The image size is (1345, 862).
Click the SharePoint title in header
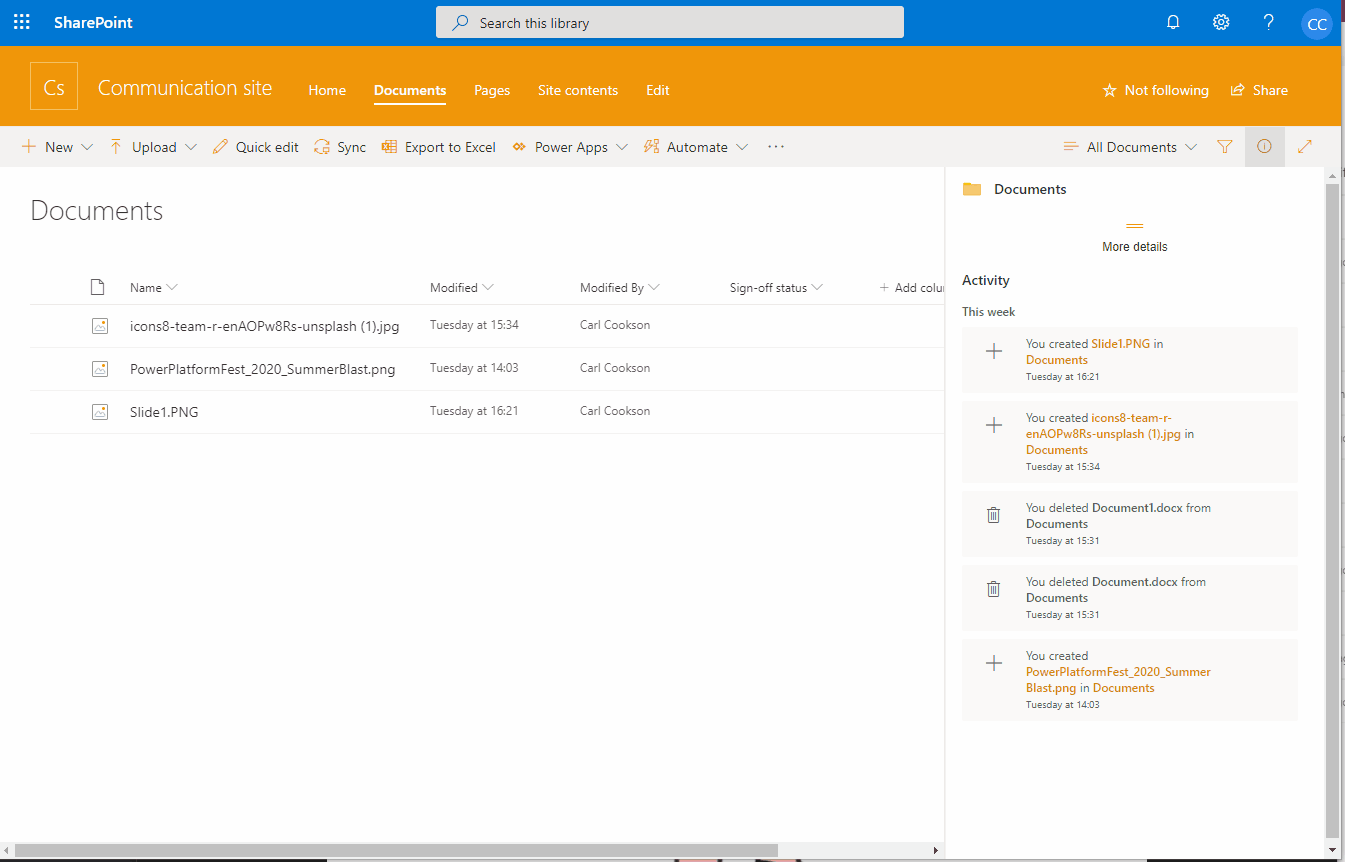pos(93,22)
